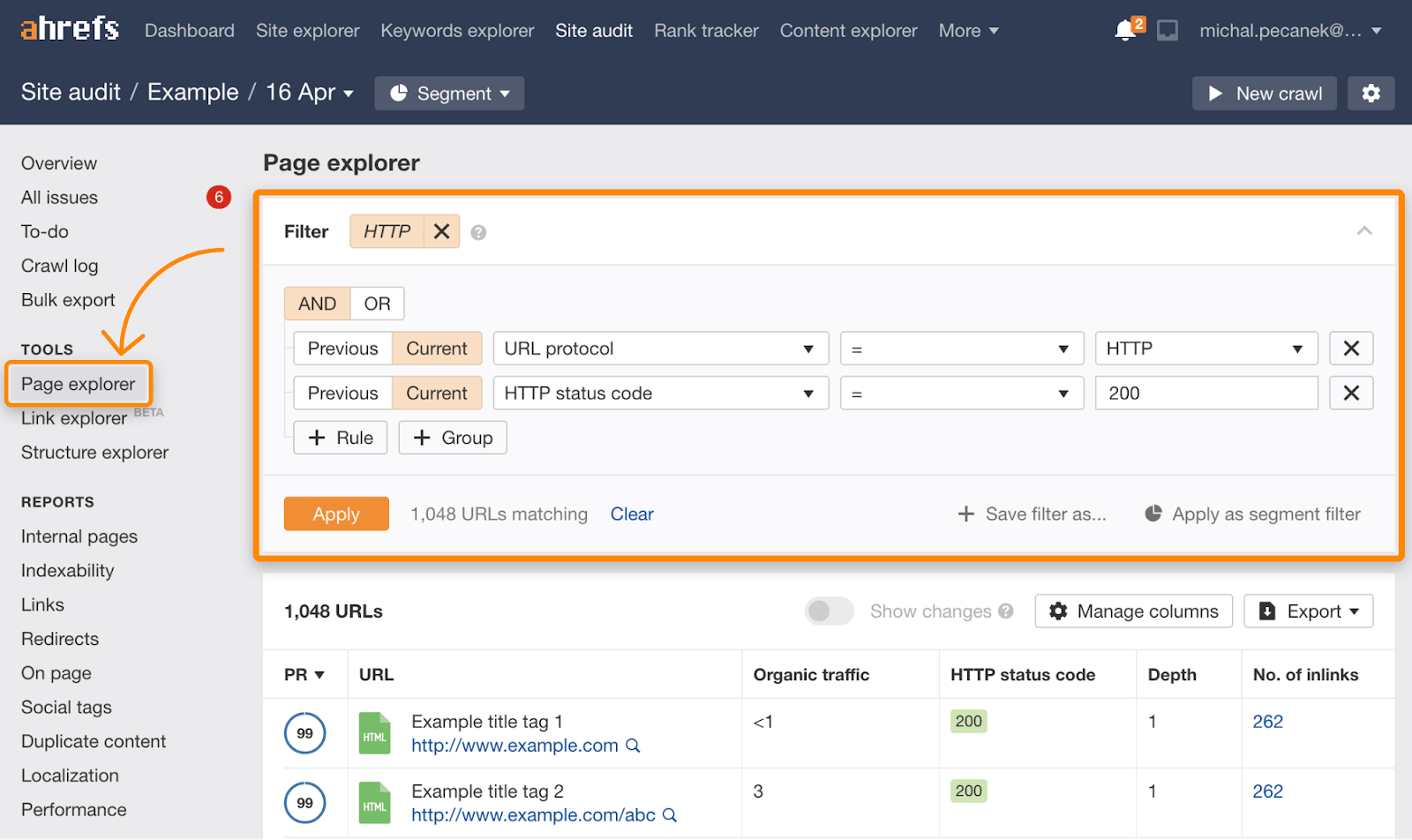The height and width of the screenshot is (840, 1412).
Task: Clear the current filter
Action: (x=632, y=514)
